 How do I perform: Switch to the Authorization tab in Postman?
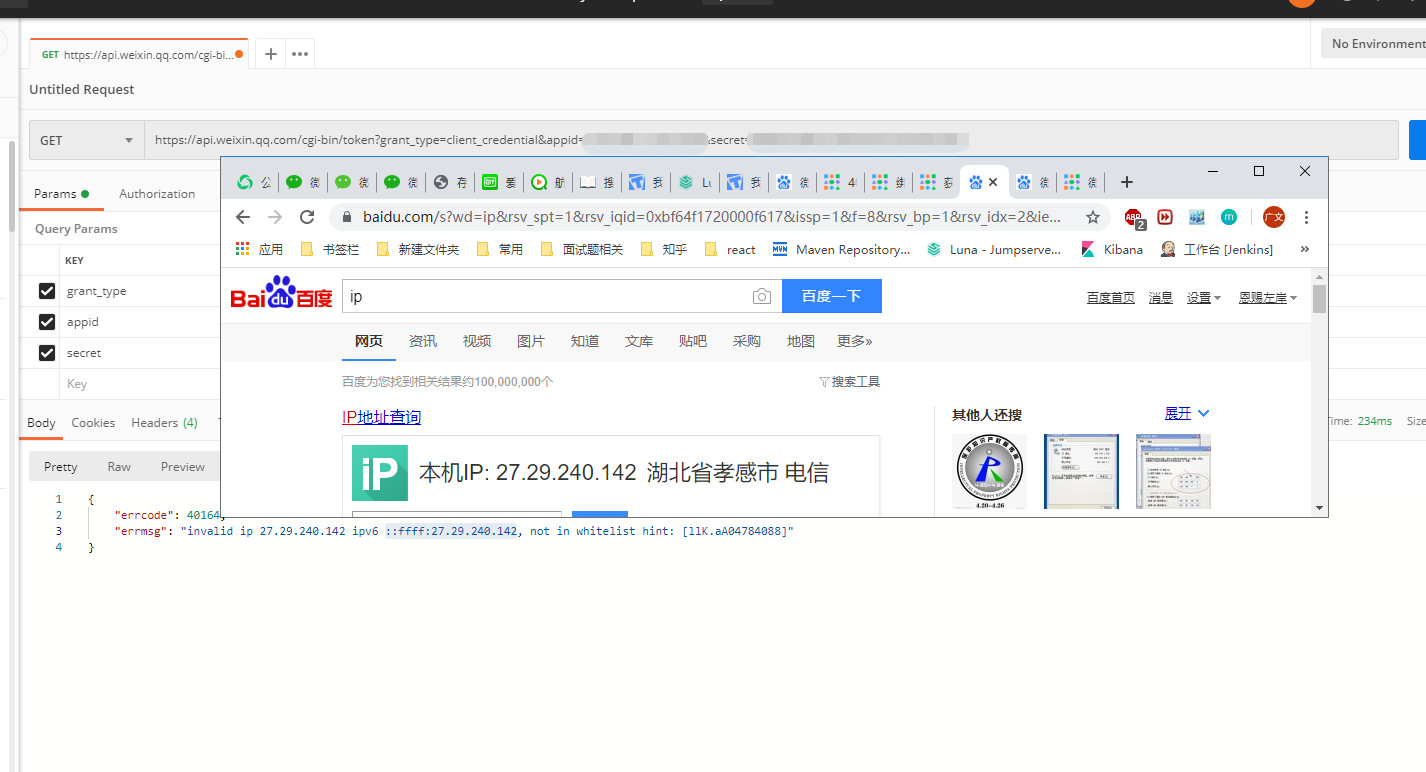[157, 193]
